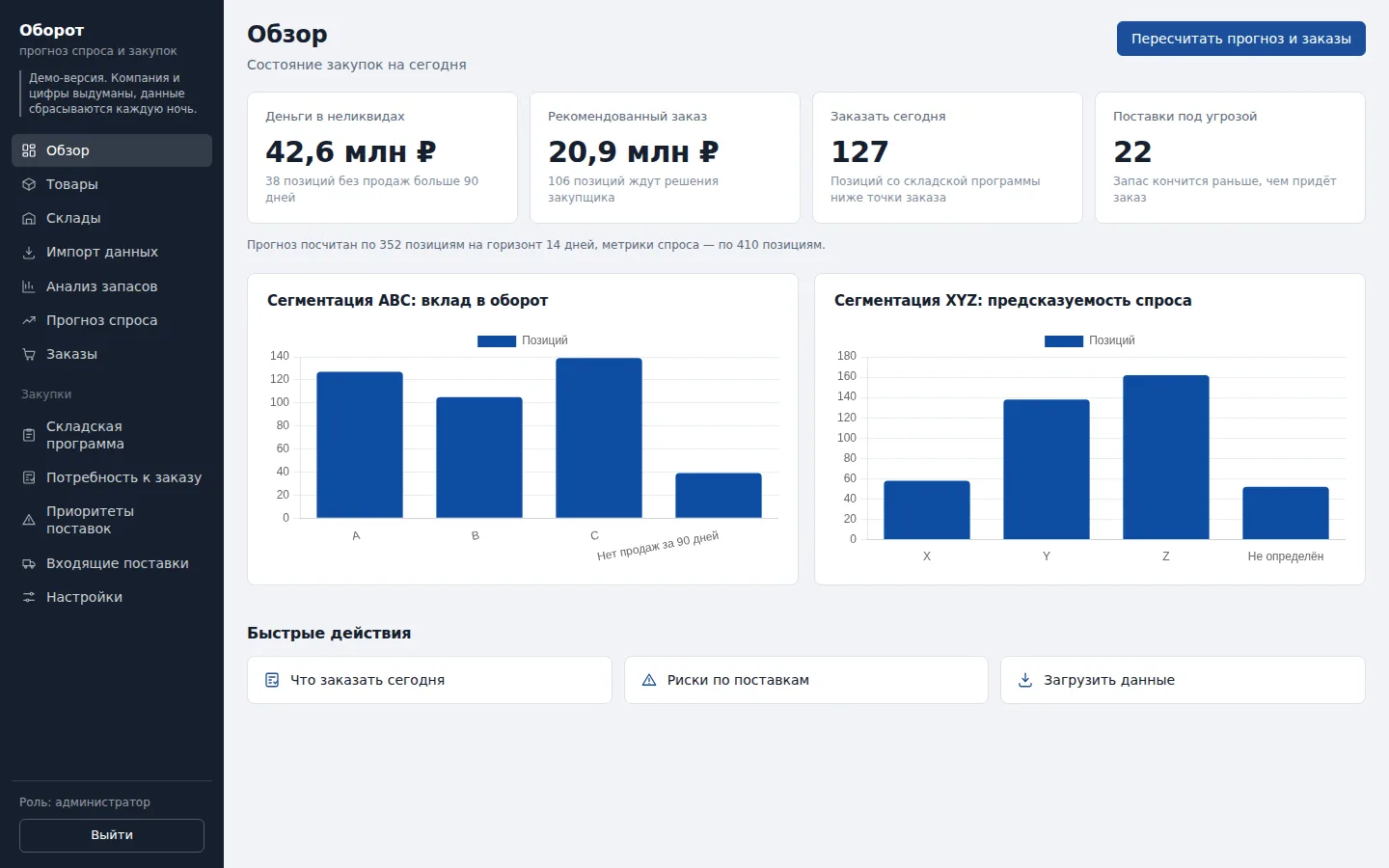Click the Оборот app title in sidebar
The width and height of the screenshot is (1389, 868).
pyautogui.click(x=52, y=30)
